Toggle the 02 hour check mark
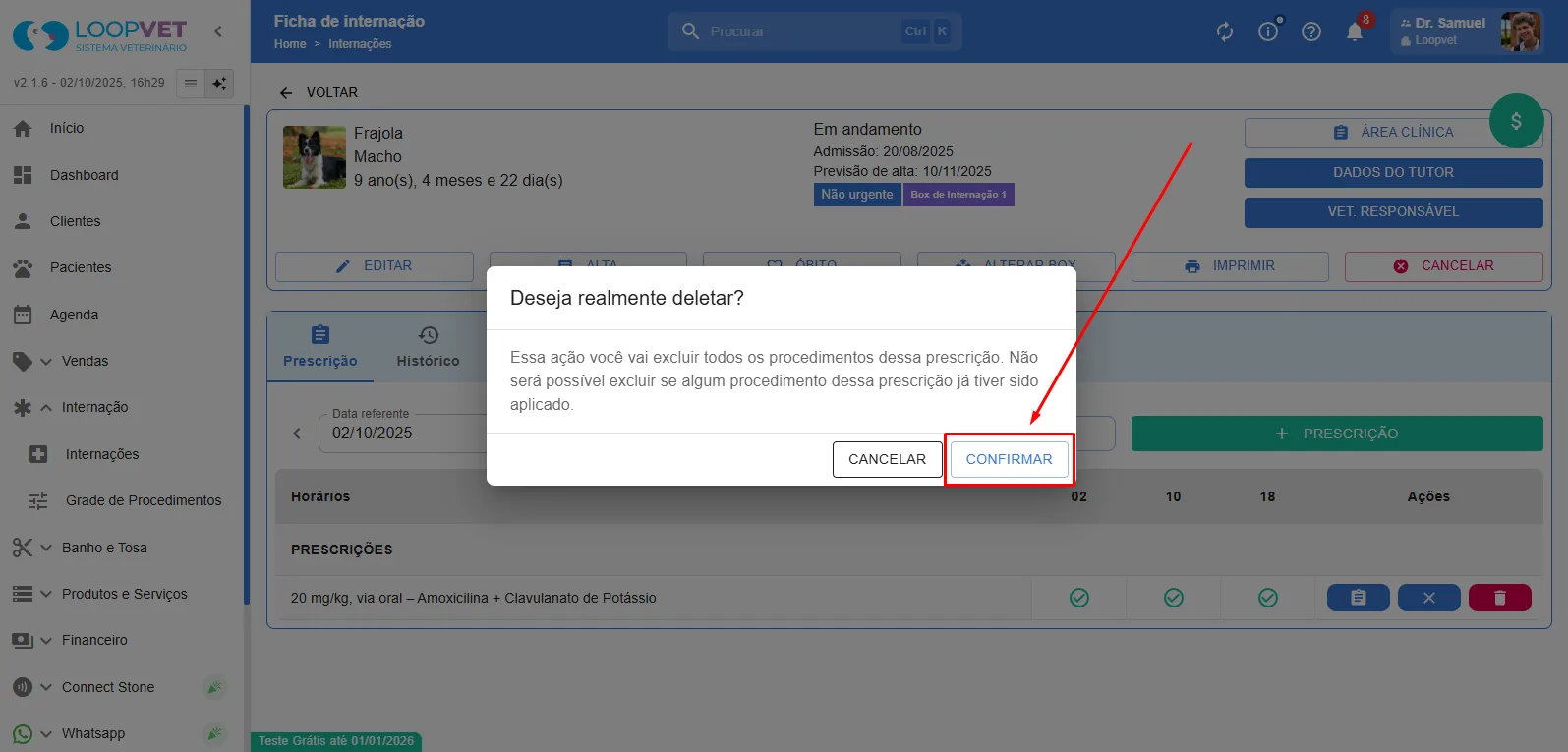Viewport: 1568px width, 752px height. point(1078,598)
